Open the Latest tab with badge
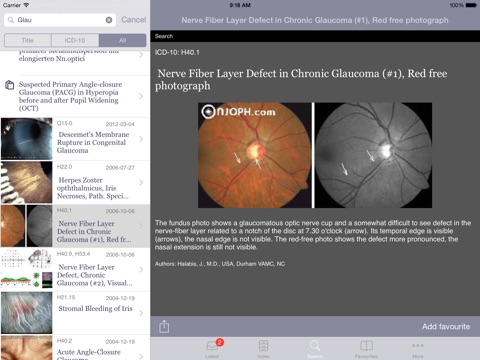 pyautogui.click(x=212, y=348)
